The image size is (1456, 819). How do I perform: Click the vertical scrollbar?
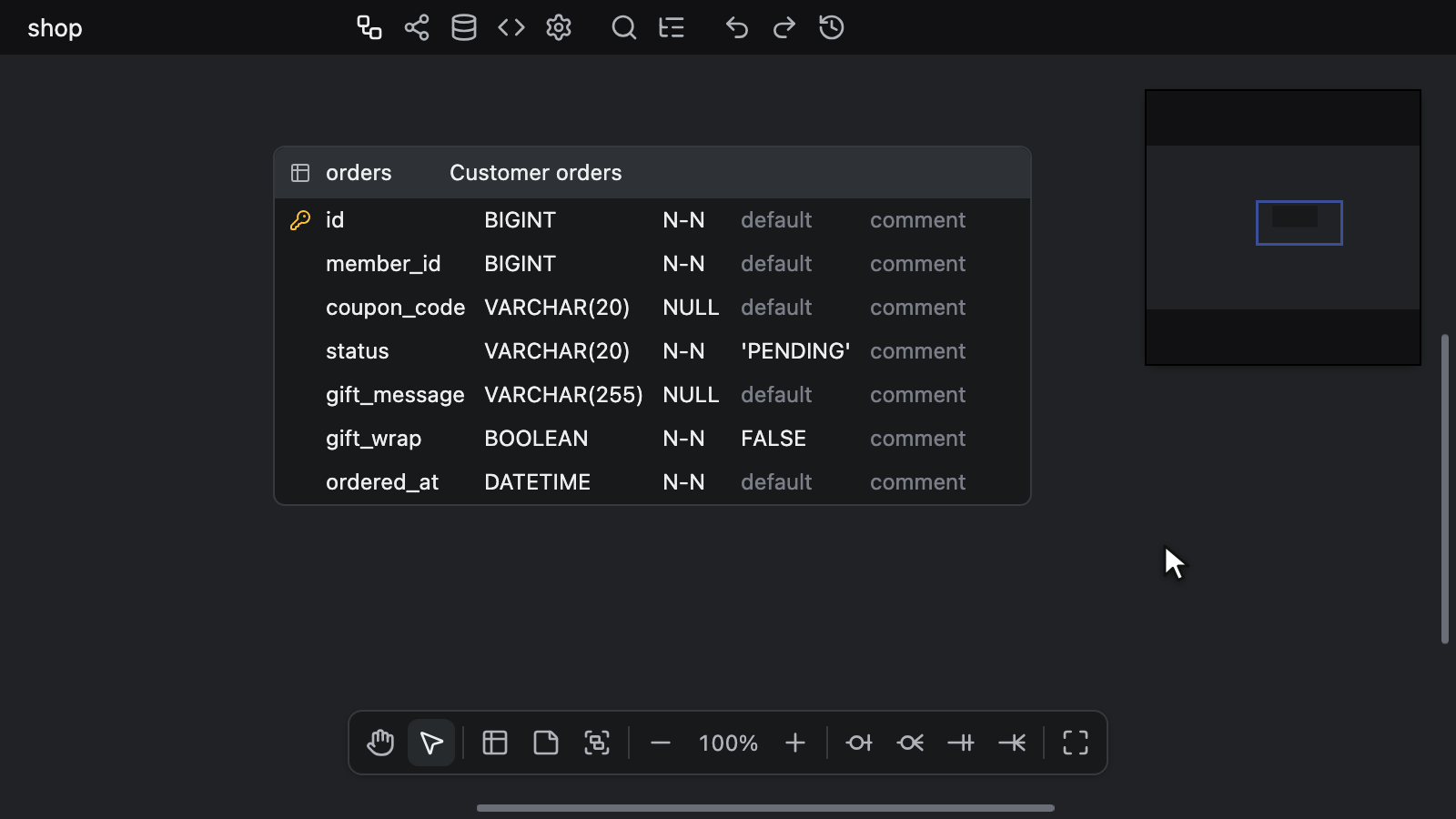click(1445, 489)
